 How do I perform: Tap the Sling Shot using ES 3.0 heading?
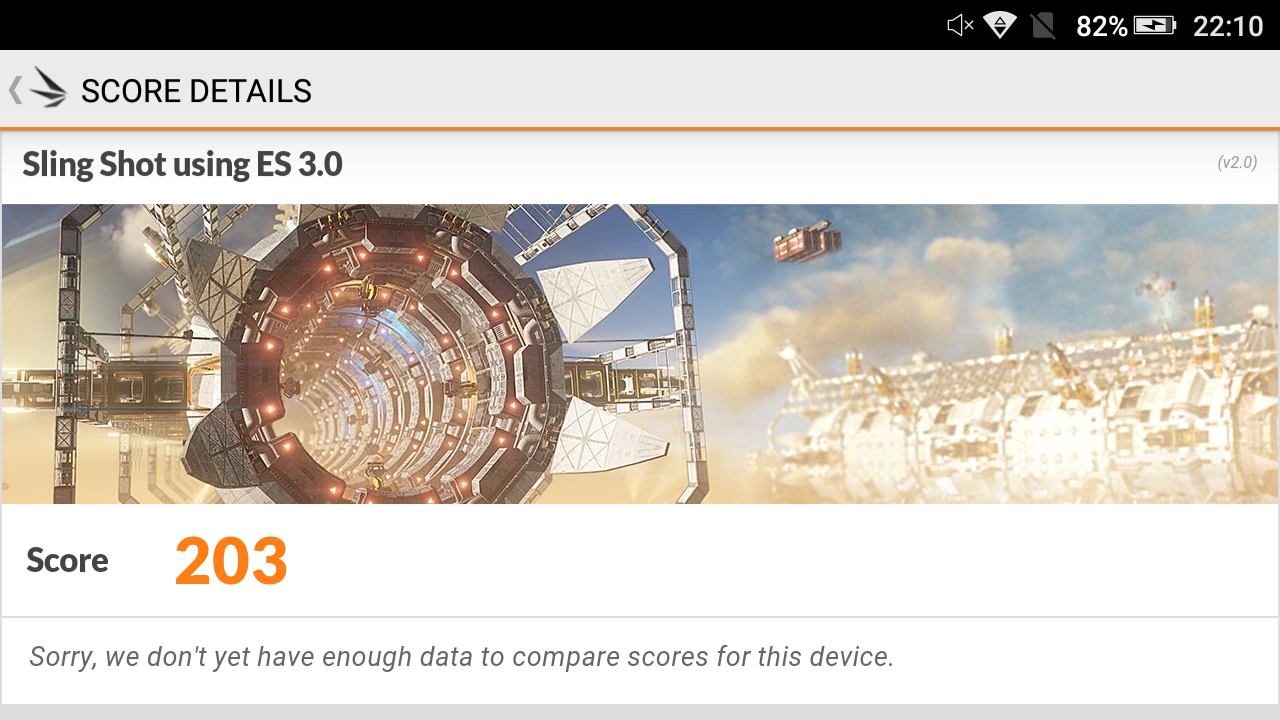click(182, 164)
